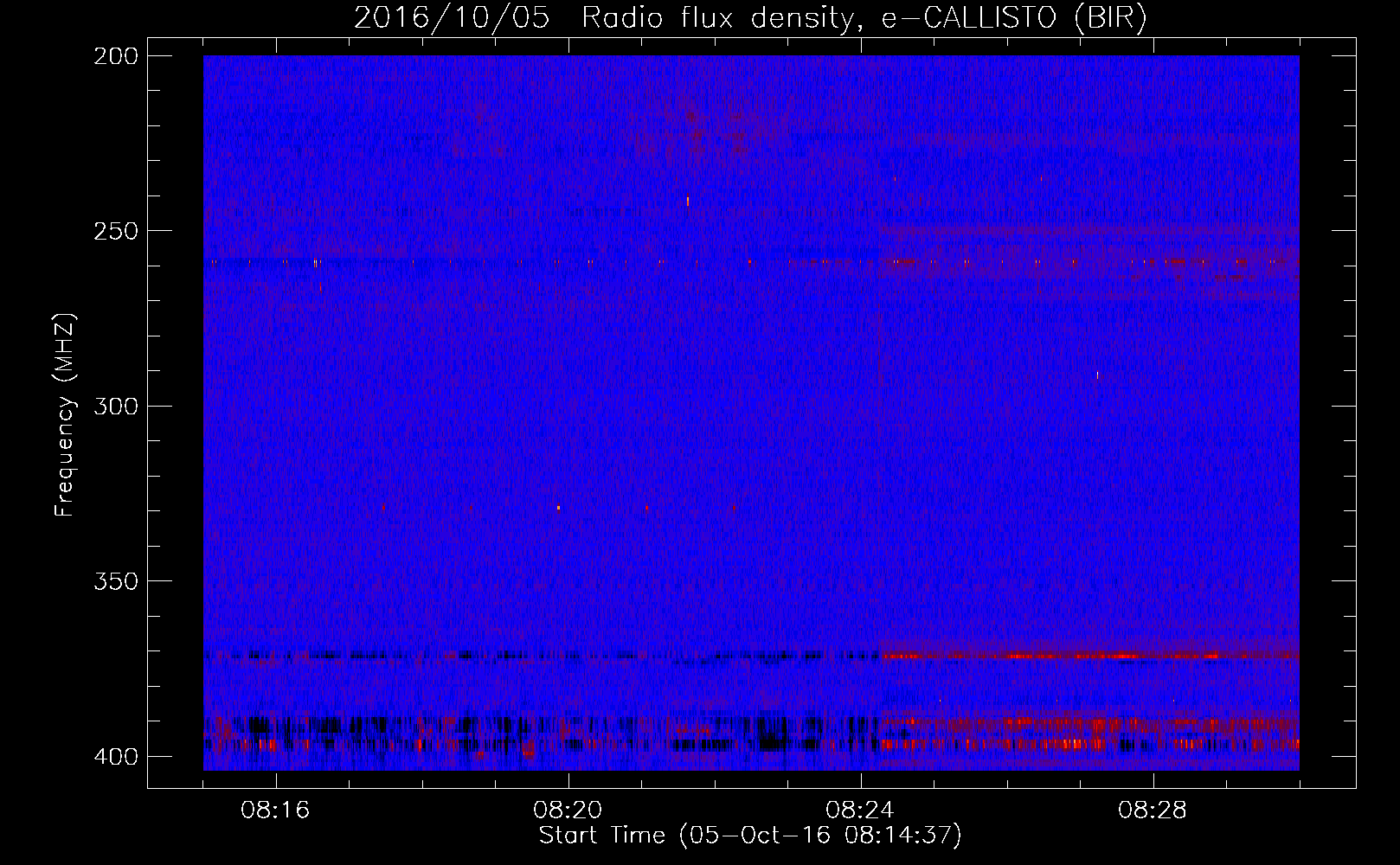Click the 300 frequency tick label

(x=116, y=406)
